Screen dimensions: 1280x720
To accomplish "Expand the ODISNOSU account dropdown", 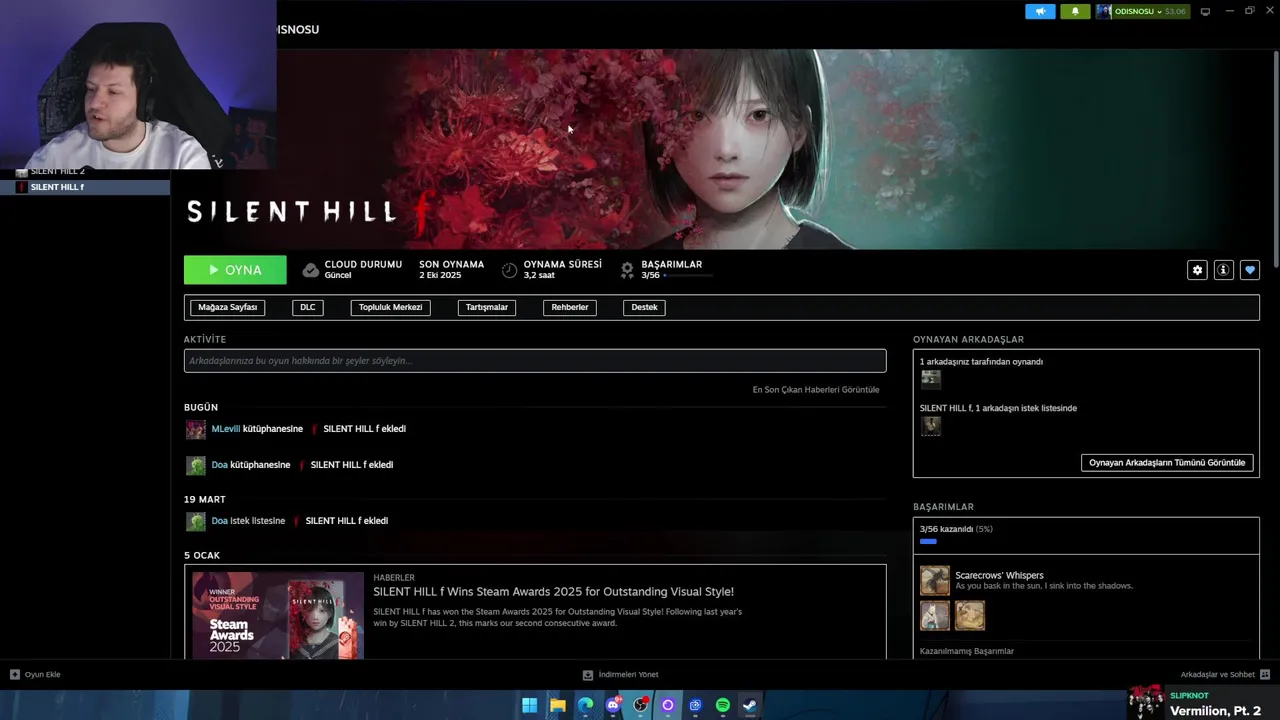I will (x=1141, y=11).
